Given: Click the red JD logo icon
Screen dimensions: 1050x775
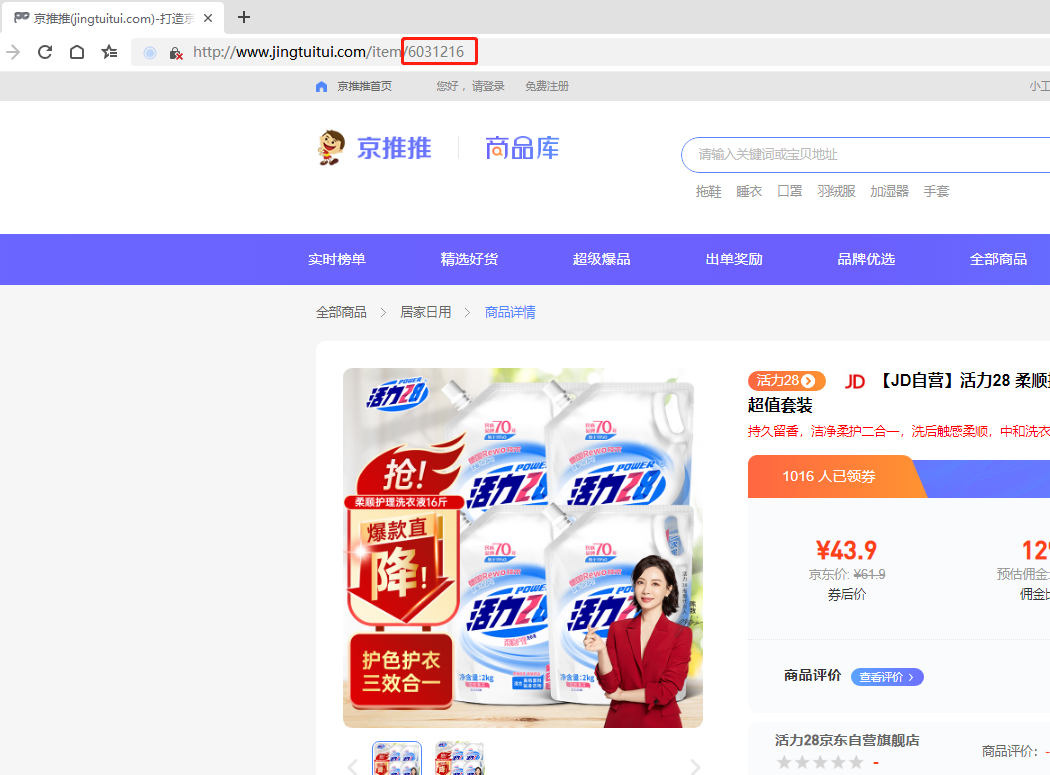Looking at the screenshot, I should tap(854, 382).
